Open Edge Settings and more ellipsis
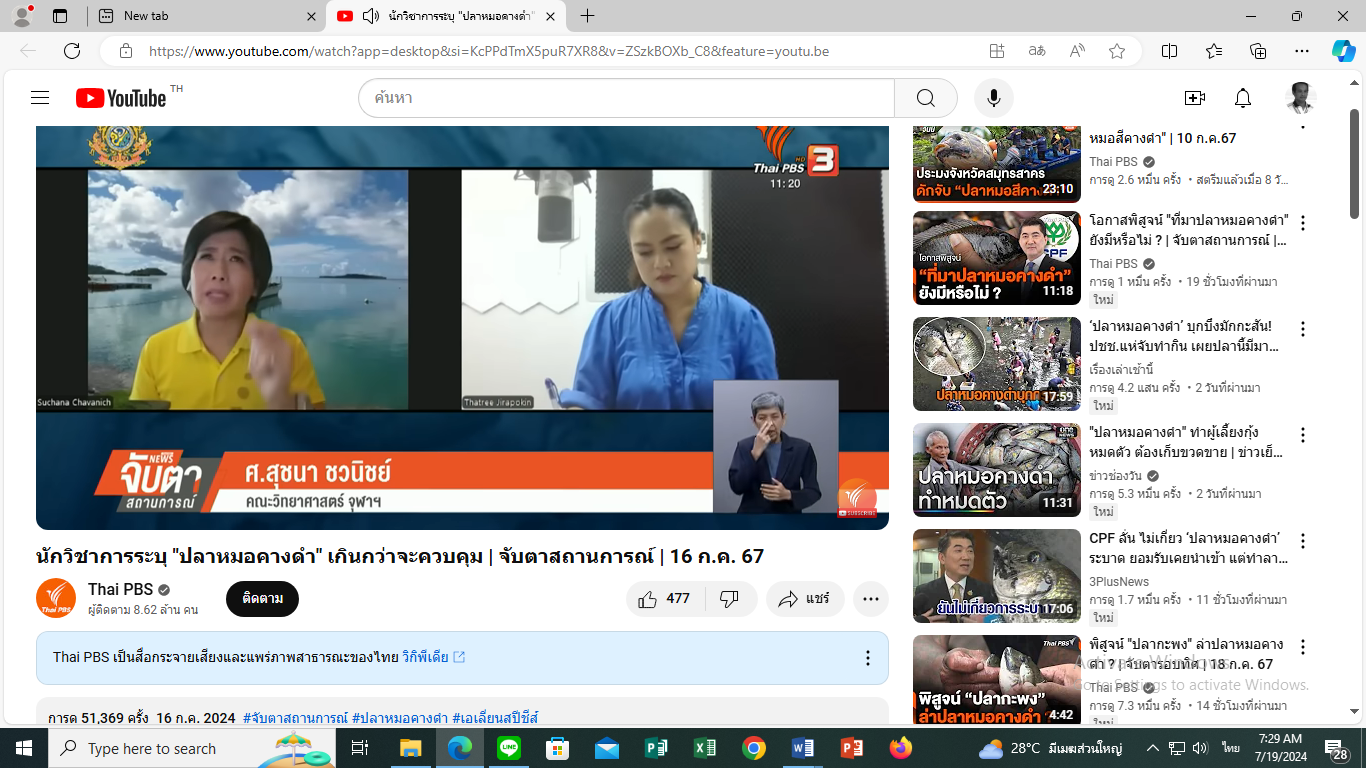Screen dimensions: 1366x768 1302,51
